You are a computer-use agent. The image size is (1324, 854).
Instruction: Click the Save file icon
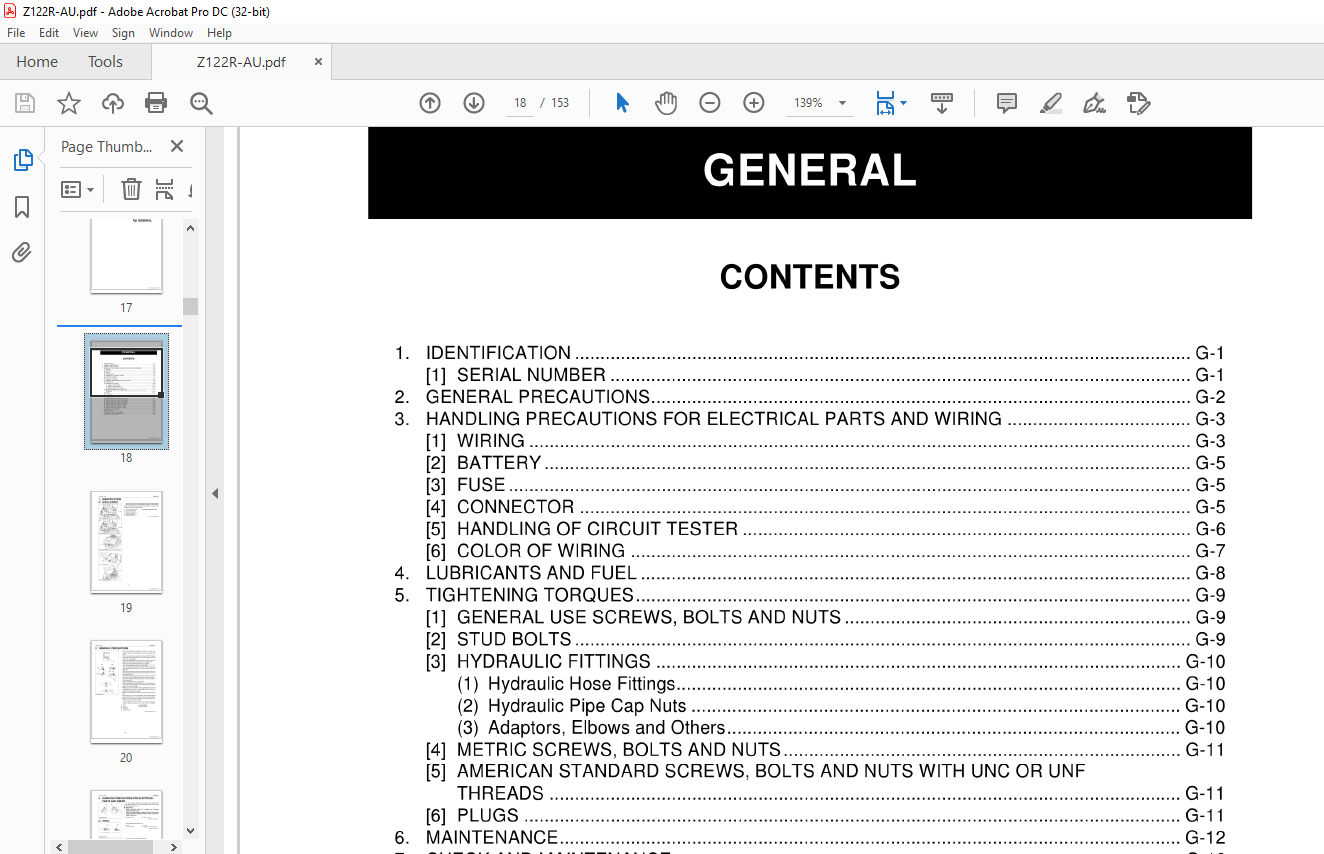click(x=25, y=103)
